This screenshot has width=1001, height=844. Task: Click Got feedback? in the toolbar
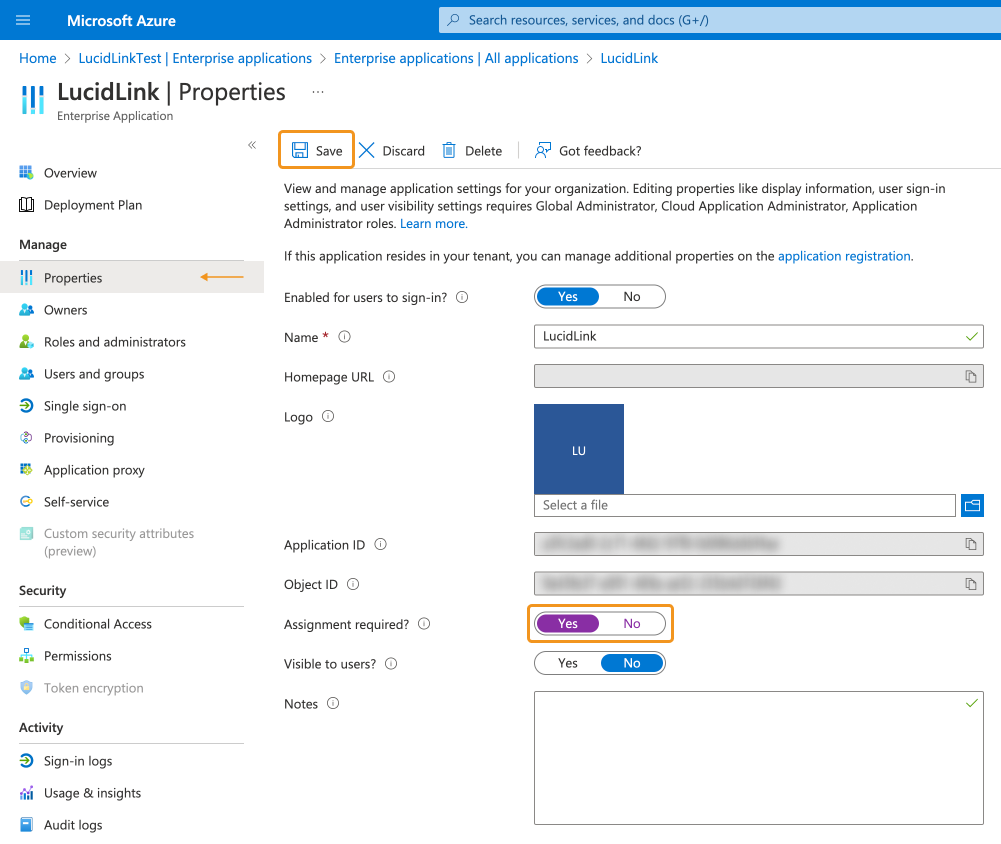tap(588, 151)
